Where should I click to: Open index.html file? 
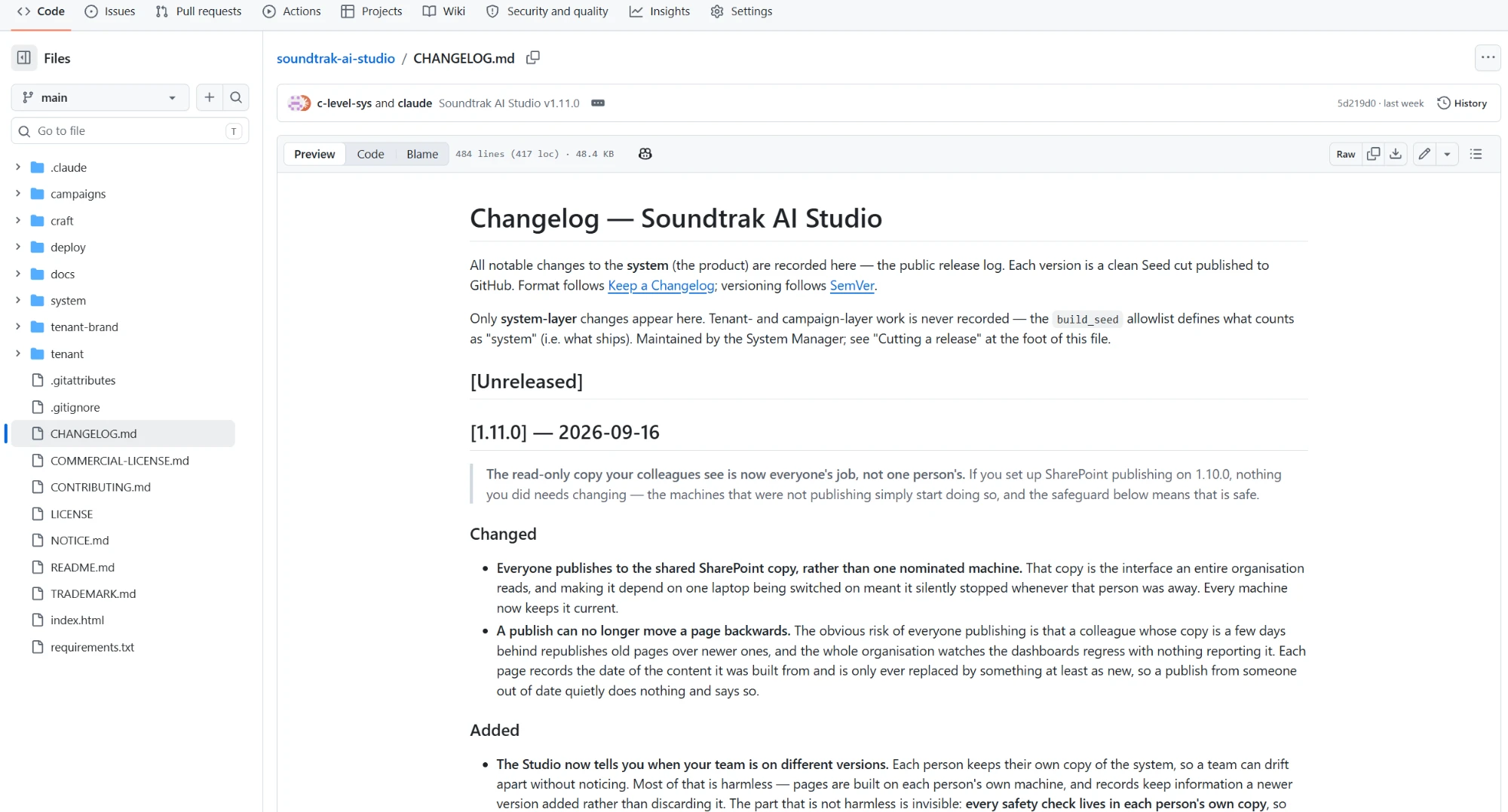coord(77,620)
